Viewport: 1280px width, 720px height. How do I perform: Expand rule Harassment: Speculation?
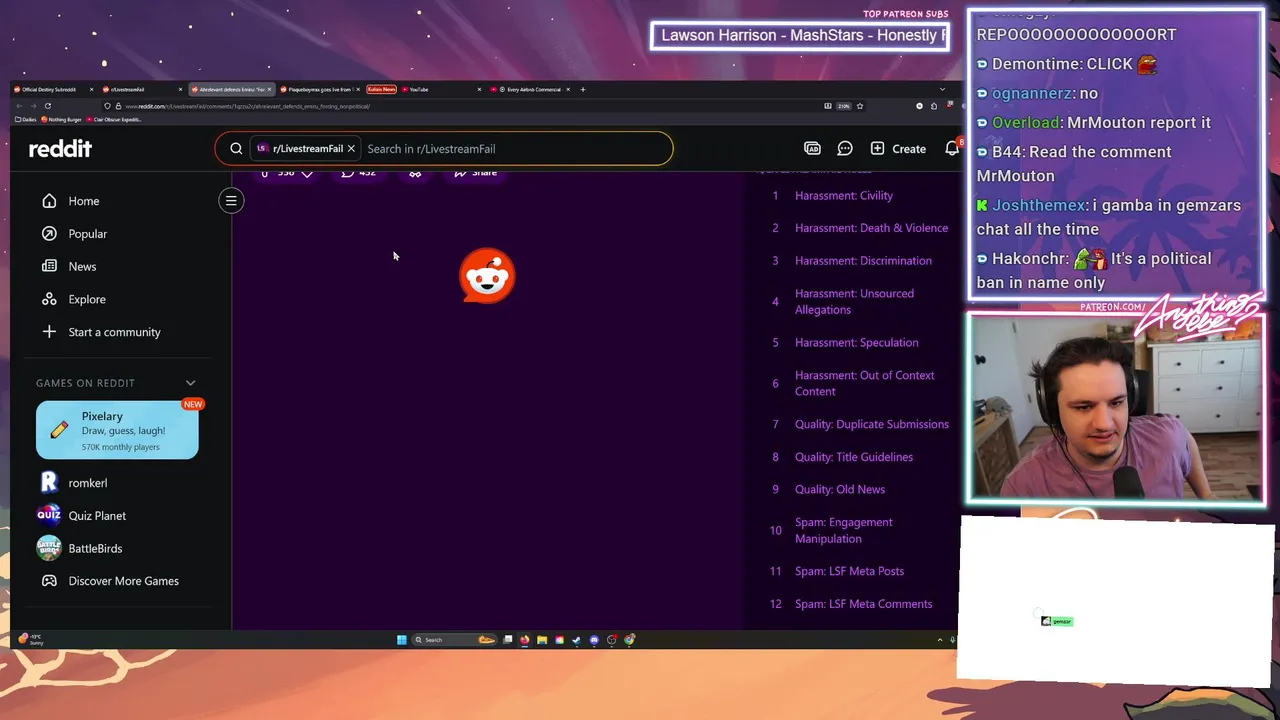tap(855, 343)
